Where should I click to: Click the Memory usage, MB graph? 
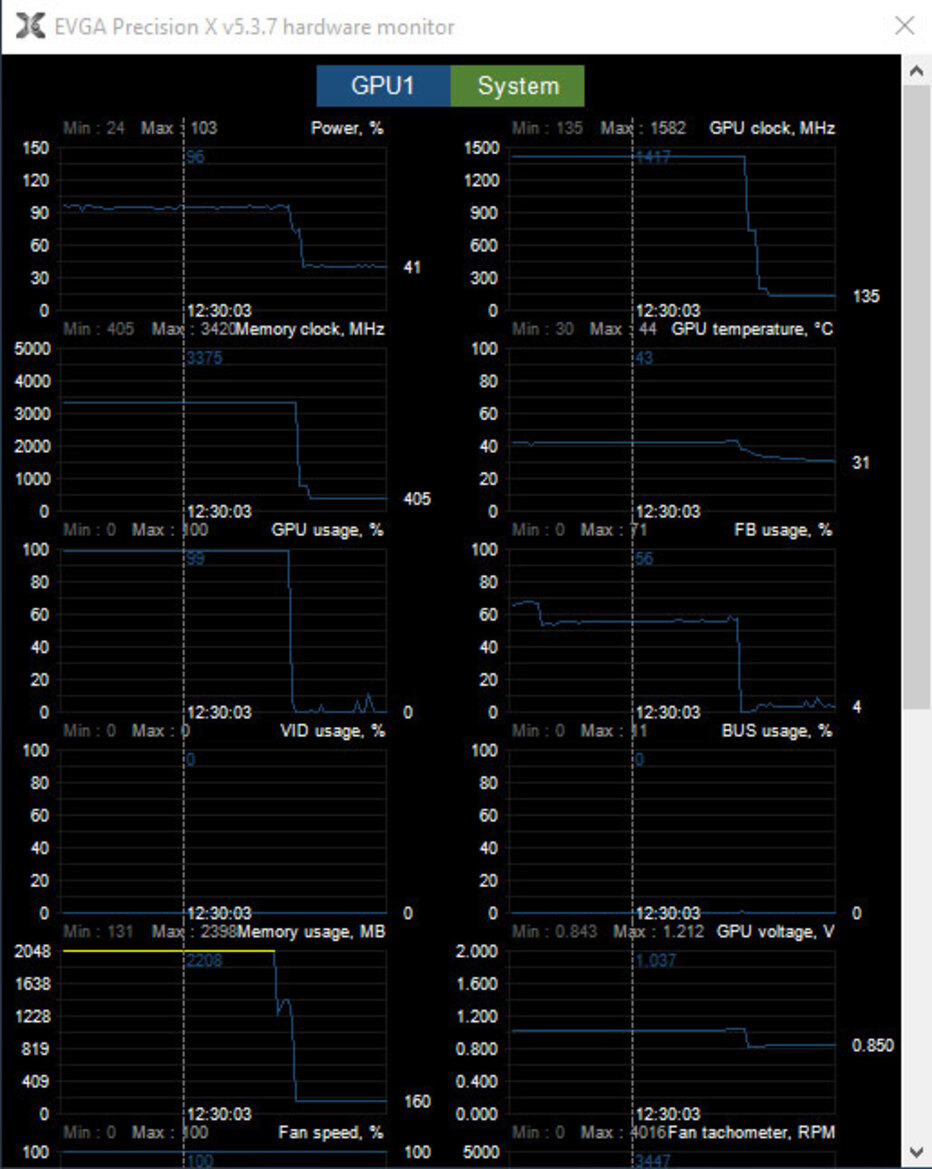223,1032
